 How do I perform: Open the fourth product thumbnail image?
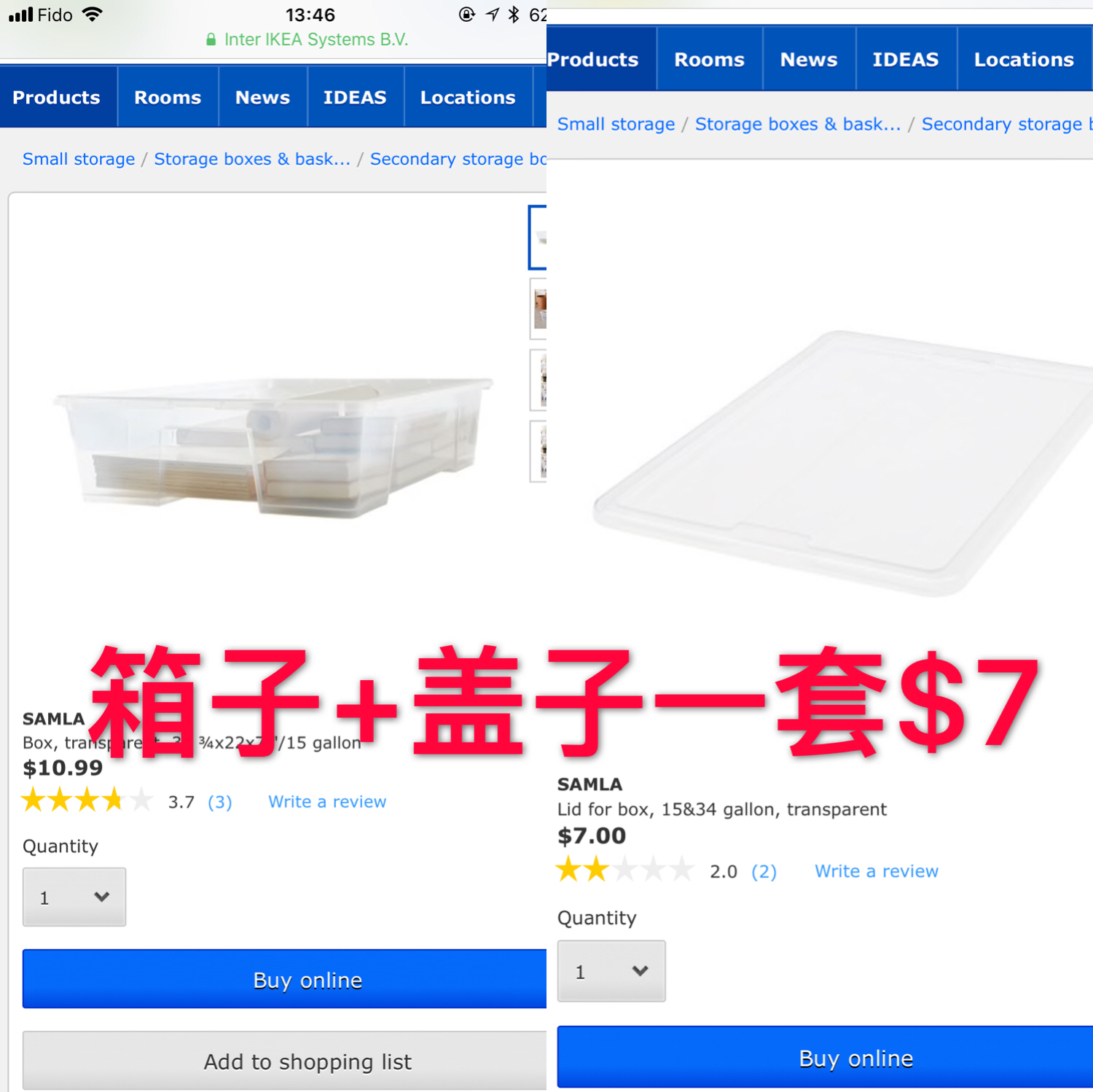pos(538,451)
